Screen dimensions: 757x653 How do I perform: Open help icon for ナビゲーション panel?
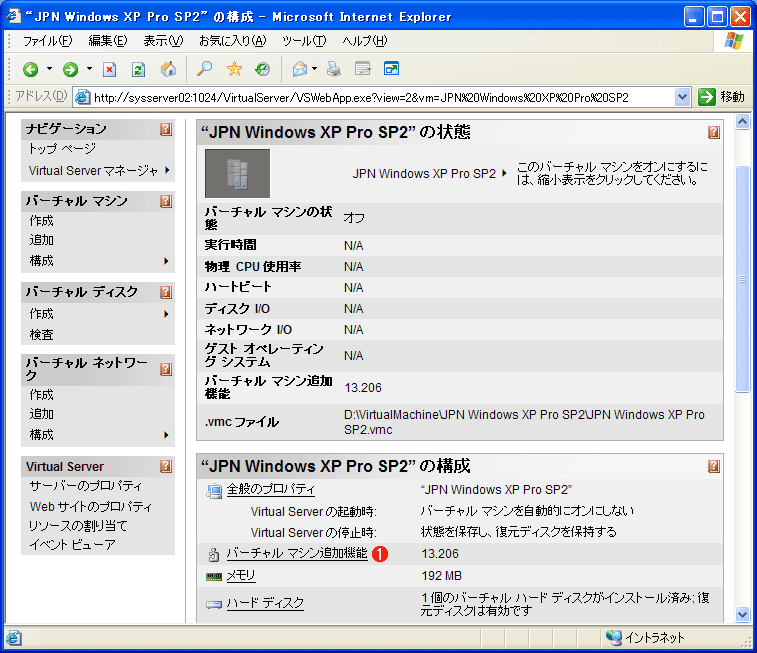pyautogui.click(x=166, y=129)
